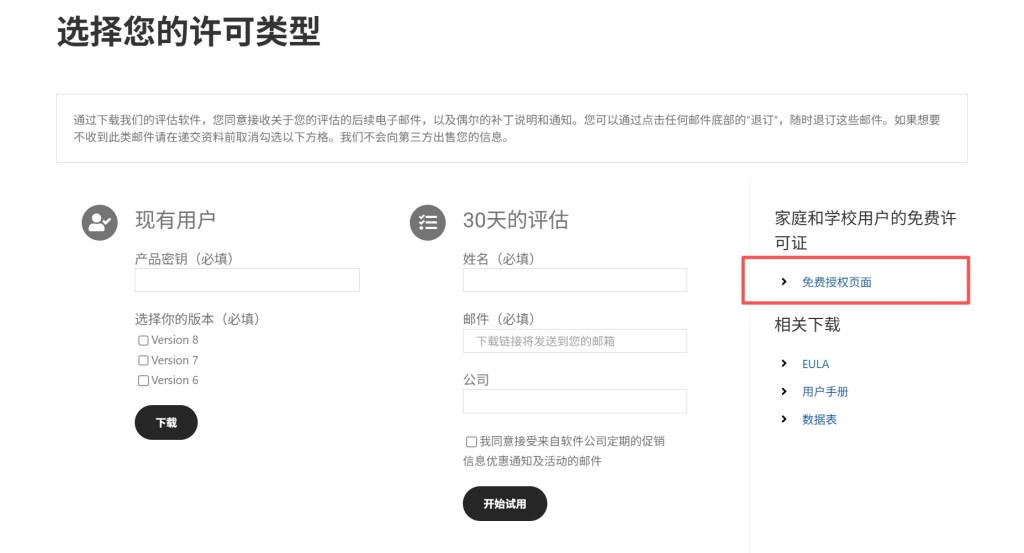The height and width of the screenshot is (553, 1024).
Task: Click the 姓名 text field
Action: (x=574, y=280)
